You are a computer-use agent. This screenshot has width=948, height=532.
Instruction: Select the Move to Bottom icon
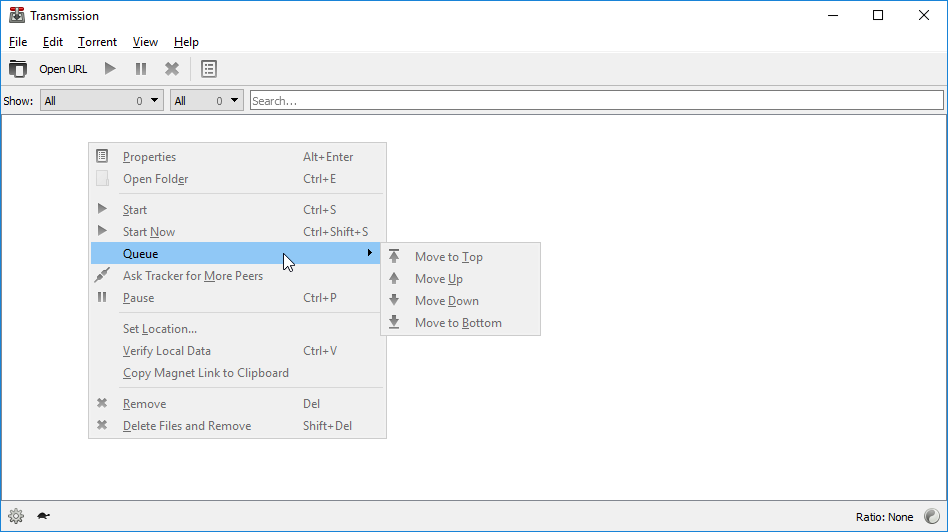tap(394, 322)
